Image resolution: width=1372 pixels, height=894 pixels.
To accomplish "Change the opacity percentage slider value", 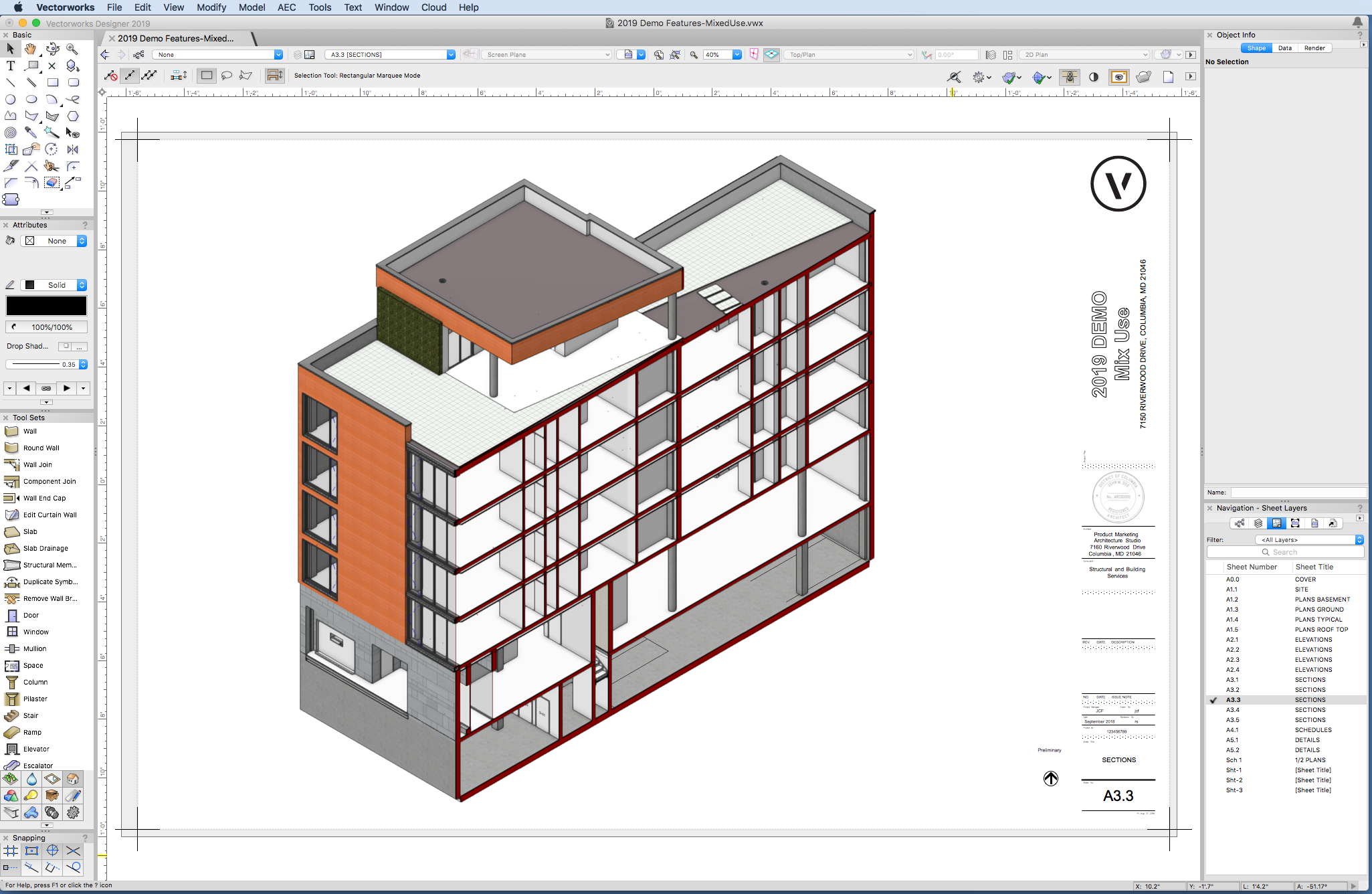I will pyautogui.click(x=46, y=326).
